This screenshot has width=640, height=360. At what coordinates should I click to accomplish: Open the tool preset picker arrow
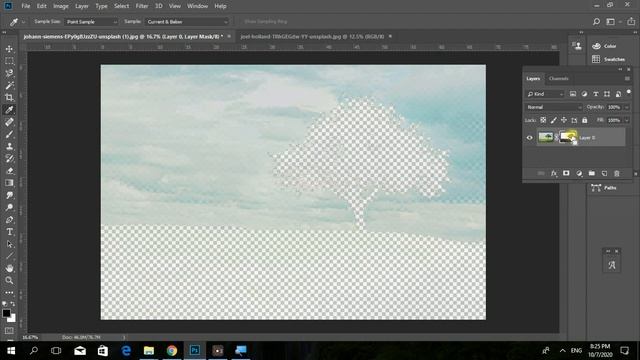[x=23, y=22]
